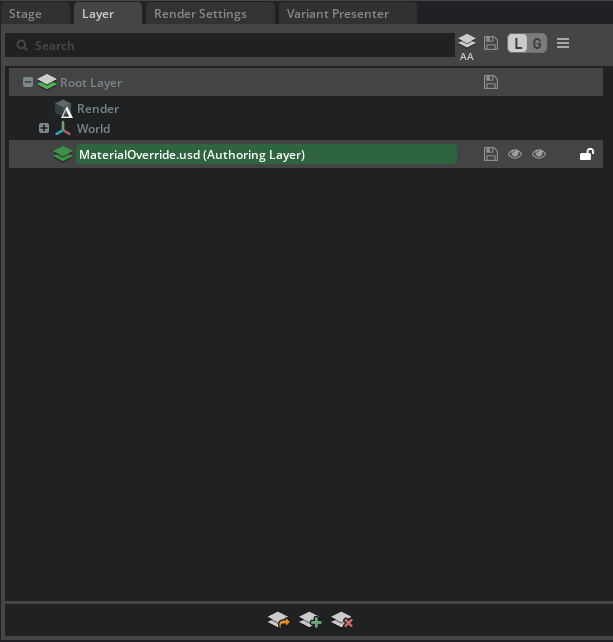The width and height of the screenshot is (613, 642).
Task: Save the Root Layer using its disk icon
Action: 491,83
